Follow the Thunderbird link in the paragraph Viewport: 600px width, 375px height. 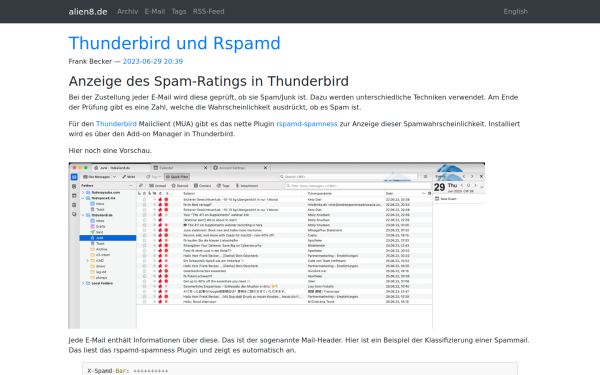pyautogui.click(x=116, y=124)
